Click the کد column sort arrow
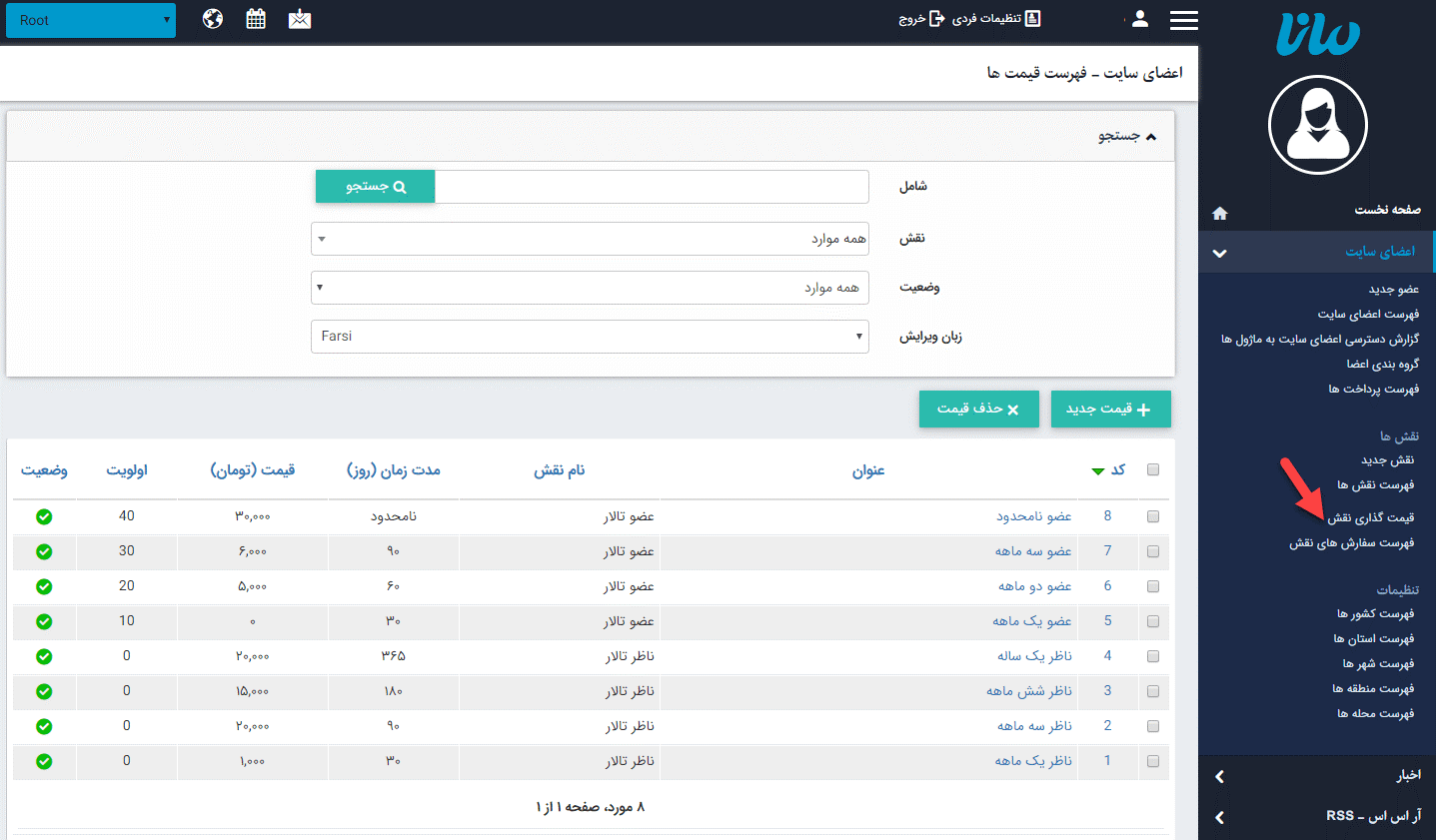 coord(1096,470)
